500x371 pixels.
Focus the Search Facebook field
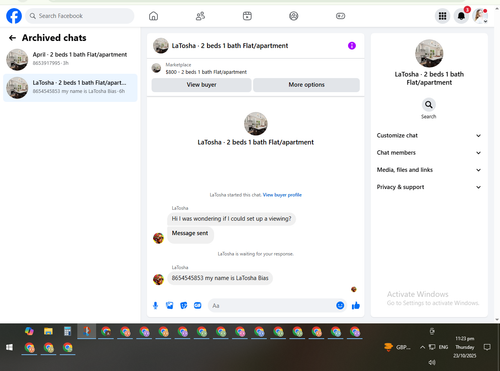pyautogui.click(x=80, y=16)
